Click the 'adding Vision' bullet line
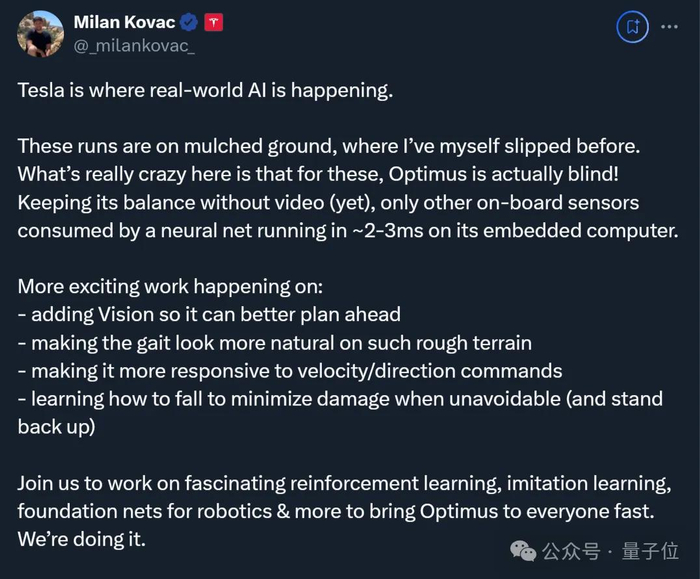700x579 pixels. click(x=209, y=315)
